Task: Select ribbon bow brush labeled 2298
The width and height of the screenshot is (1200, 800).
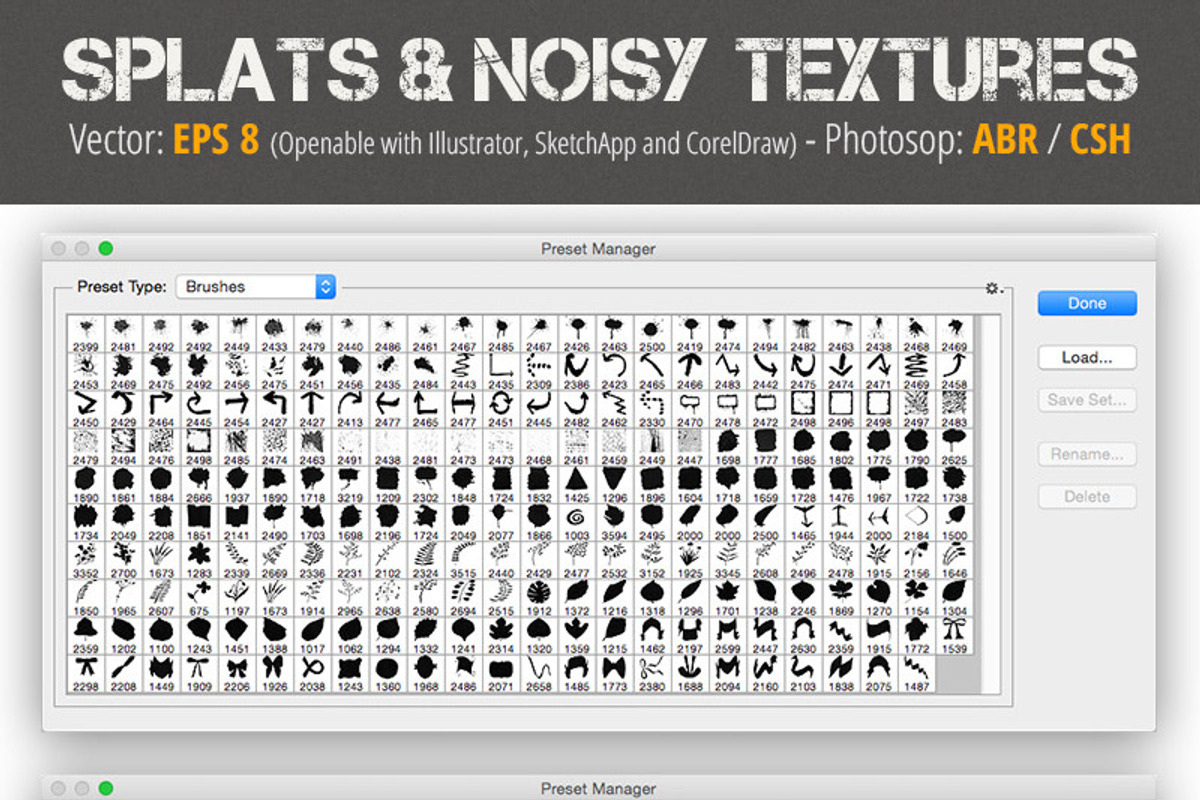Action: pyautogui.click(x=85, y=673)
